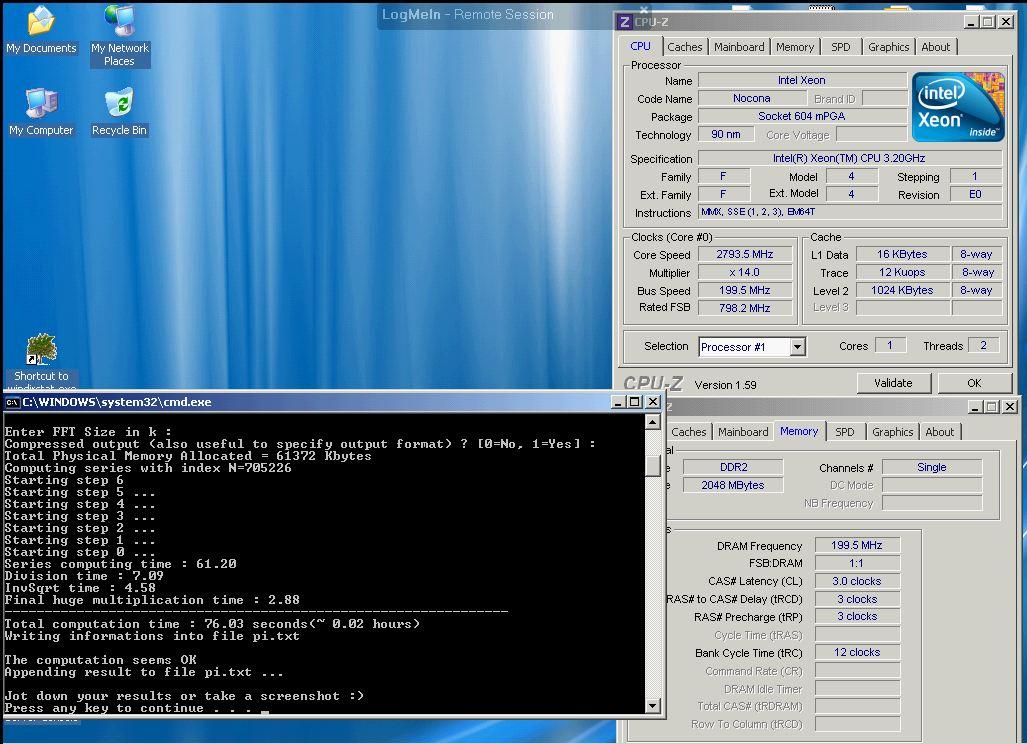The image size is (1027, 744).
Task: Click the 16 KBytes L1 Data value
Action: [x=902, y=254]
